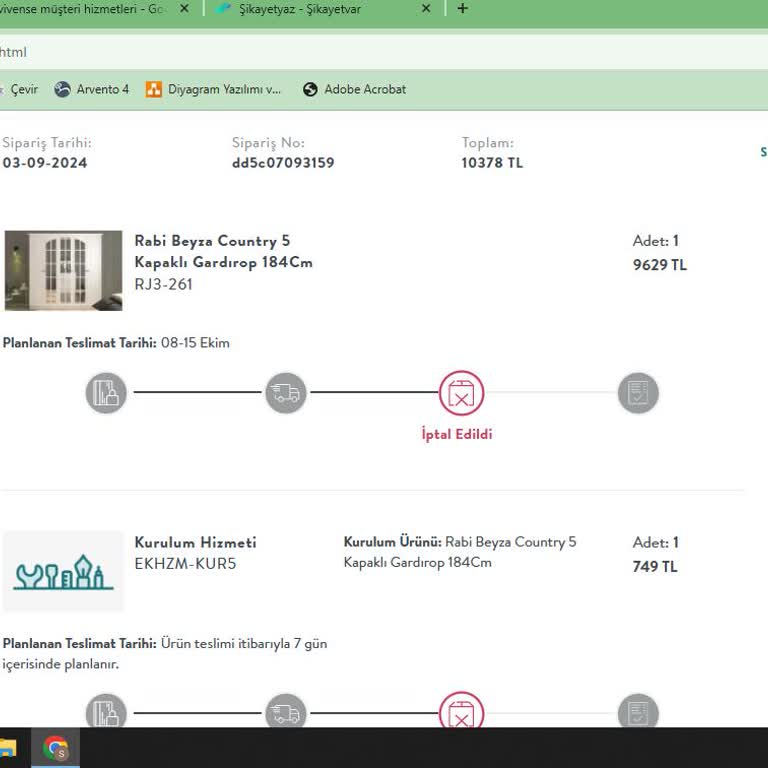
Task: Open File Explorer from the taskbar
Action: [x=8, y=748]
